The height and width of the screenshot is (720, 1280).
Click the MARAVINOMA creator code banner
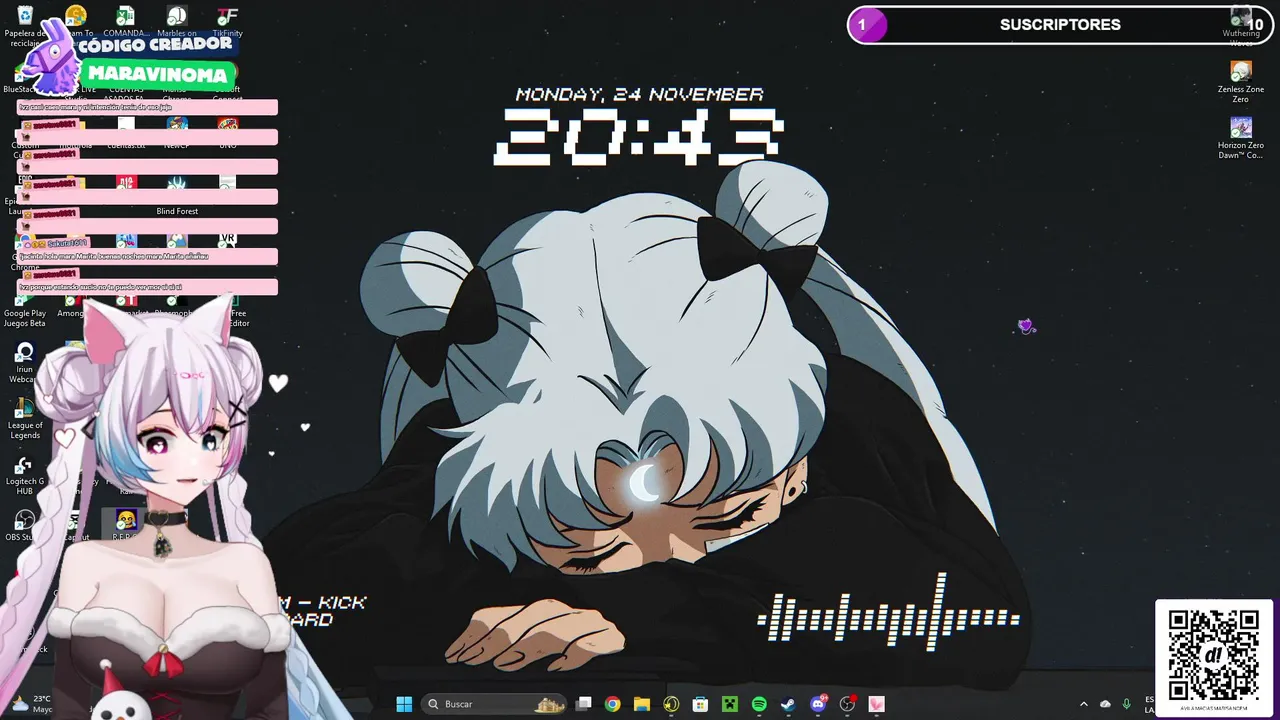click(160, 74)
